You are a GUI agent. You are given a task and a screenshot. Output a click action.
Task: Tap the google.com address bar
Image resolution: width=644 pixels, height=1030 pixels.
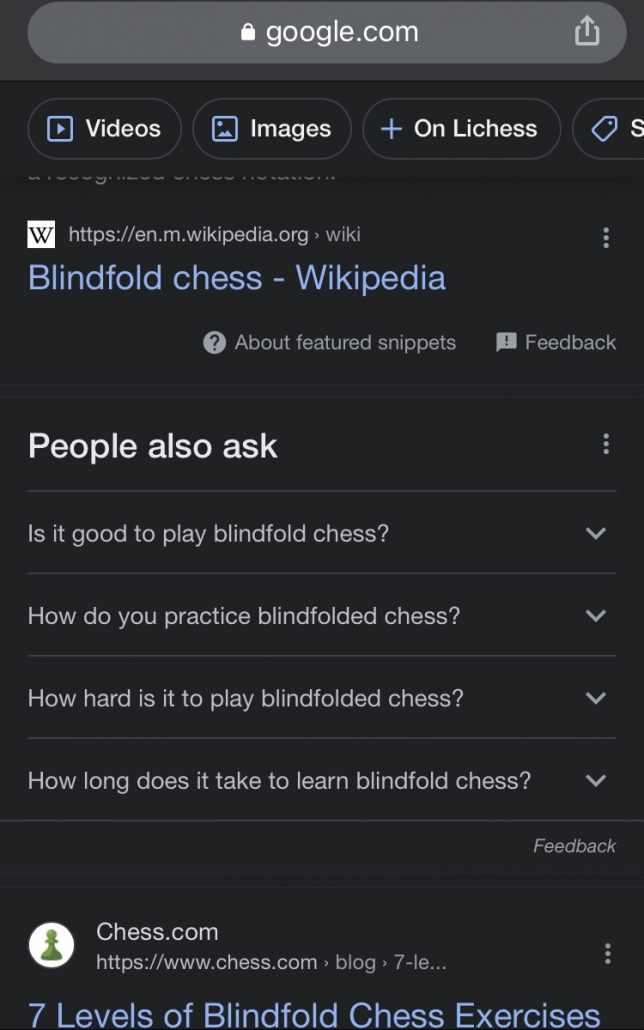(x=327, y=32)
